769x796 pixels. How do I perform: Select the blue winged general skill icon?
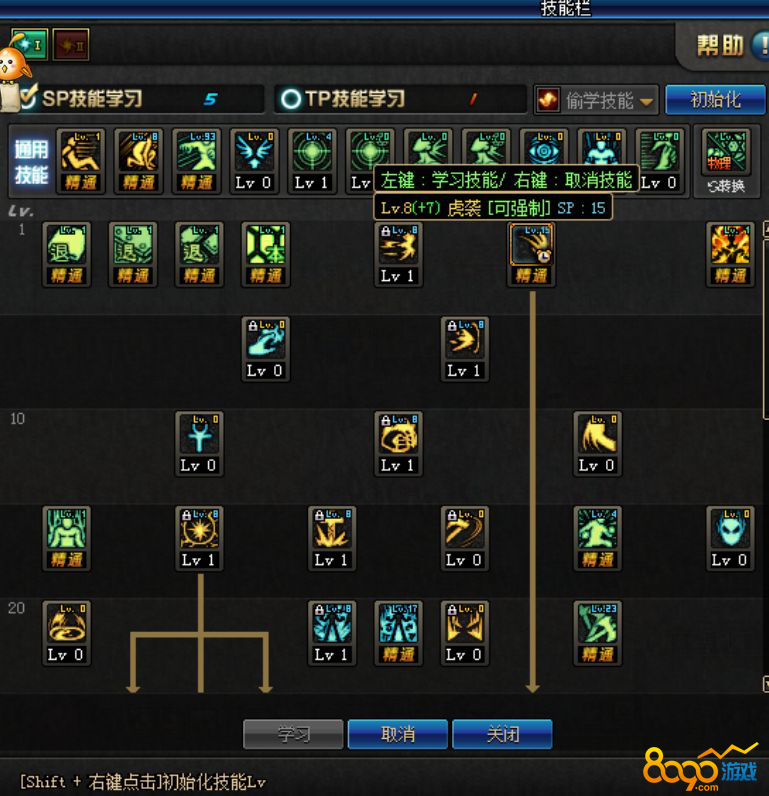click(254, 151)
